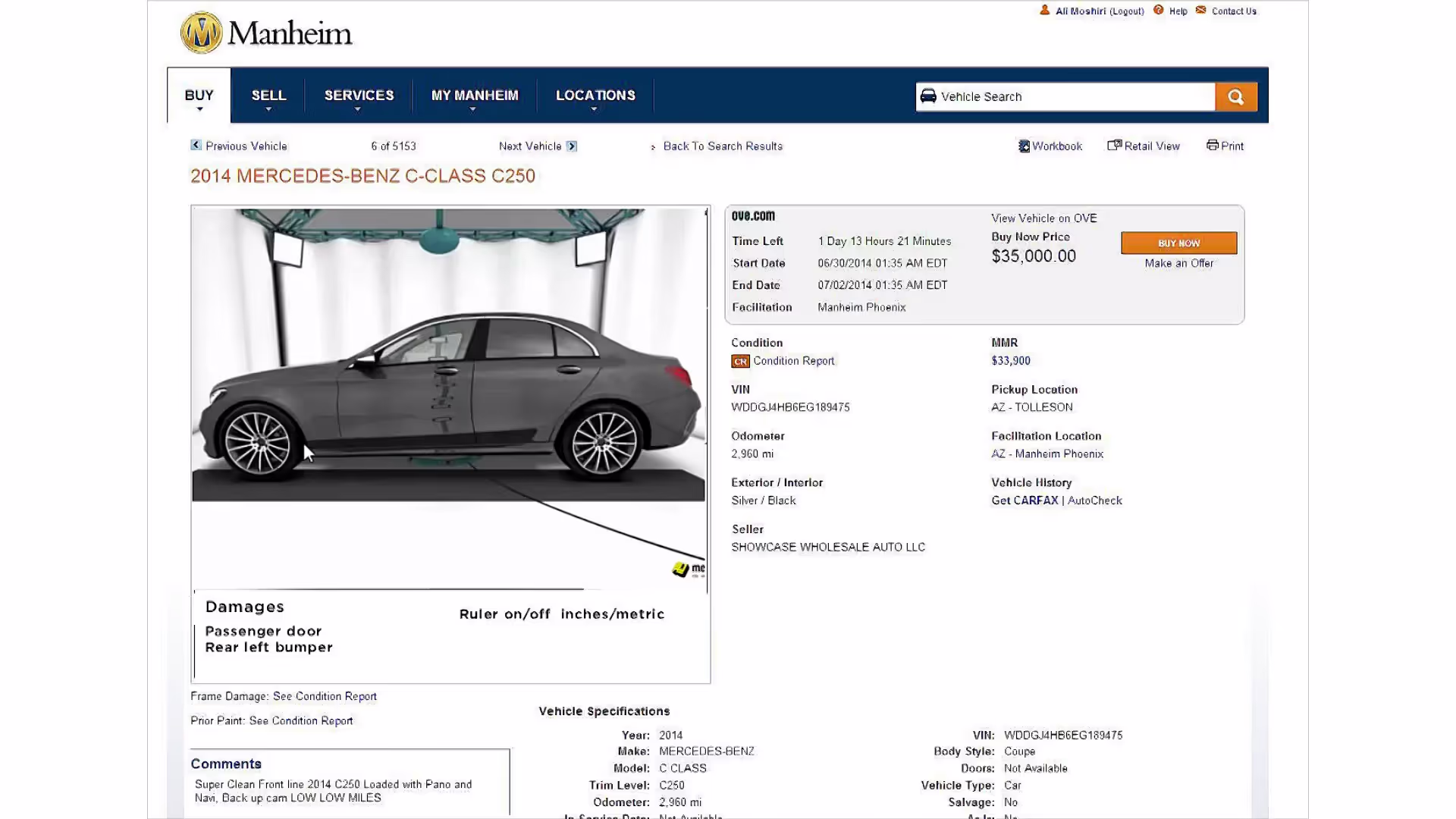Viewport: 1456px width, 819px height.
Task: Expand the MY MANHEIM dropdown arrow
Action: [x=473, y=110]
